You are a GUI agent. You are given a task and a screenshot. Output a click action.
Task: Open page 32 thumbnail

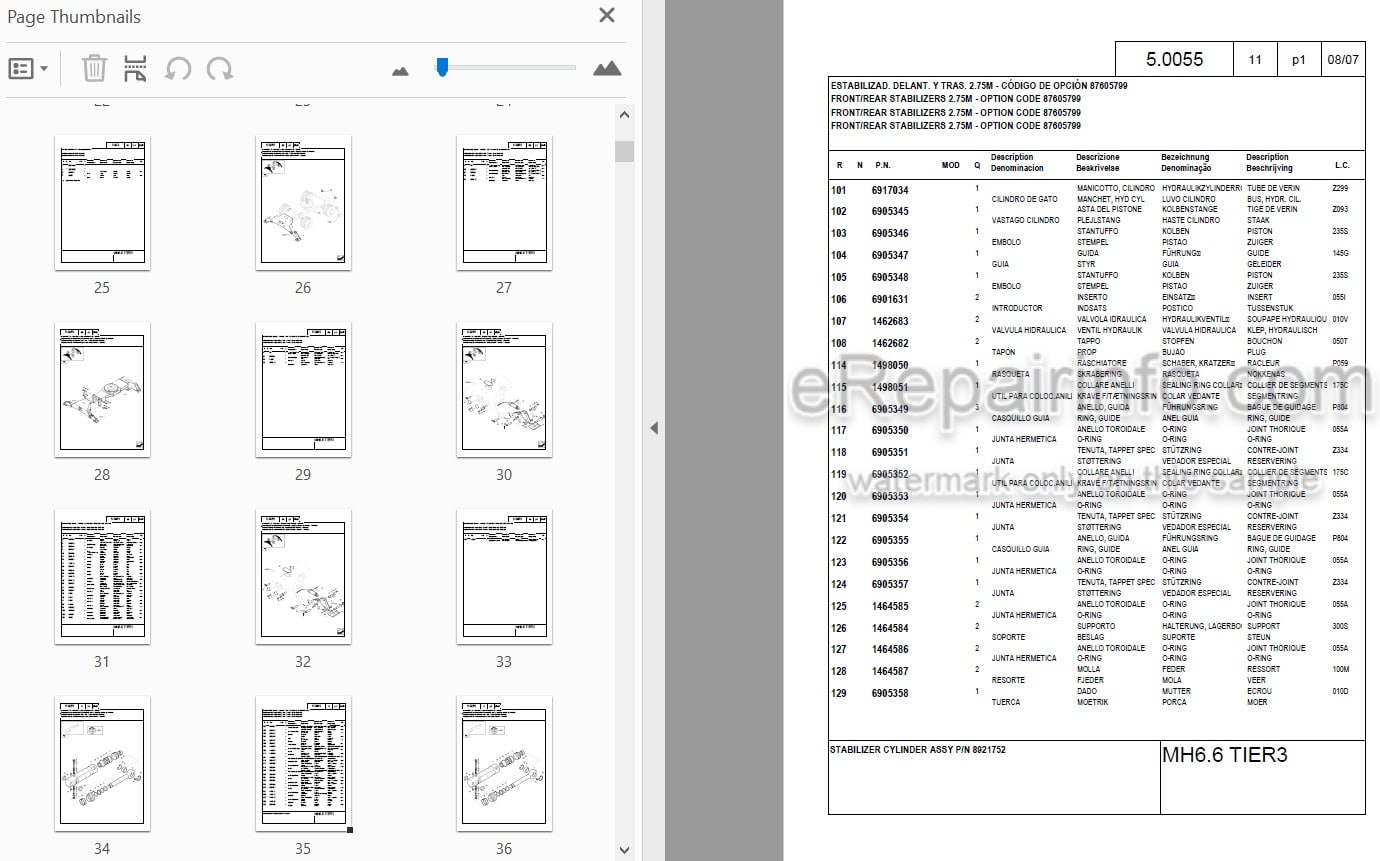303,577
